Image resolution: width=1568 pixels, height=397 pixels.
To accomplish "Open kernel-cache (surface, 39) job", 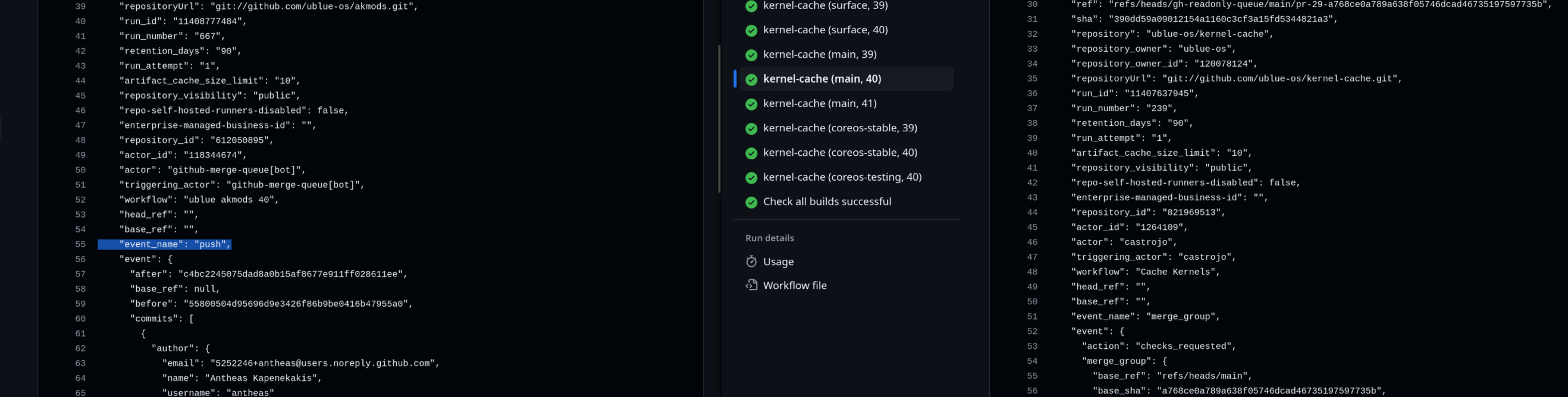I will [x=825, y=6].
